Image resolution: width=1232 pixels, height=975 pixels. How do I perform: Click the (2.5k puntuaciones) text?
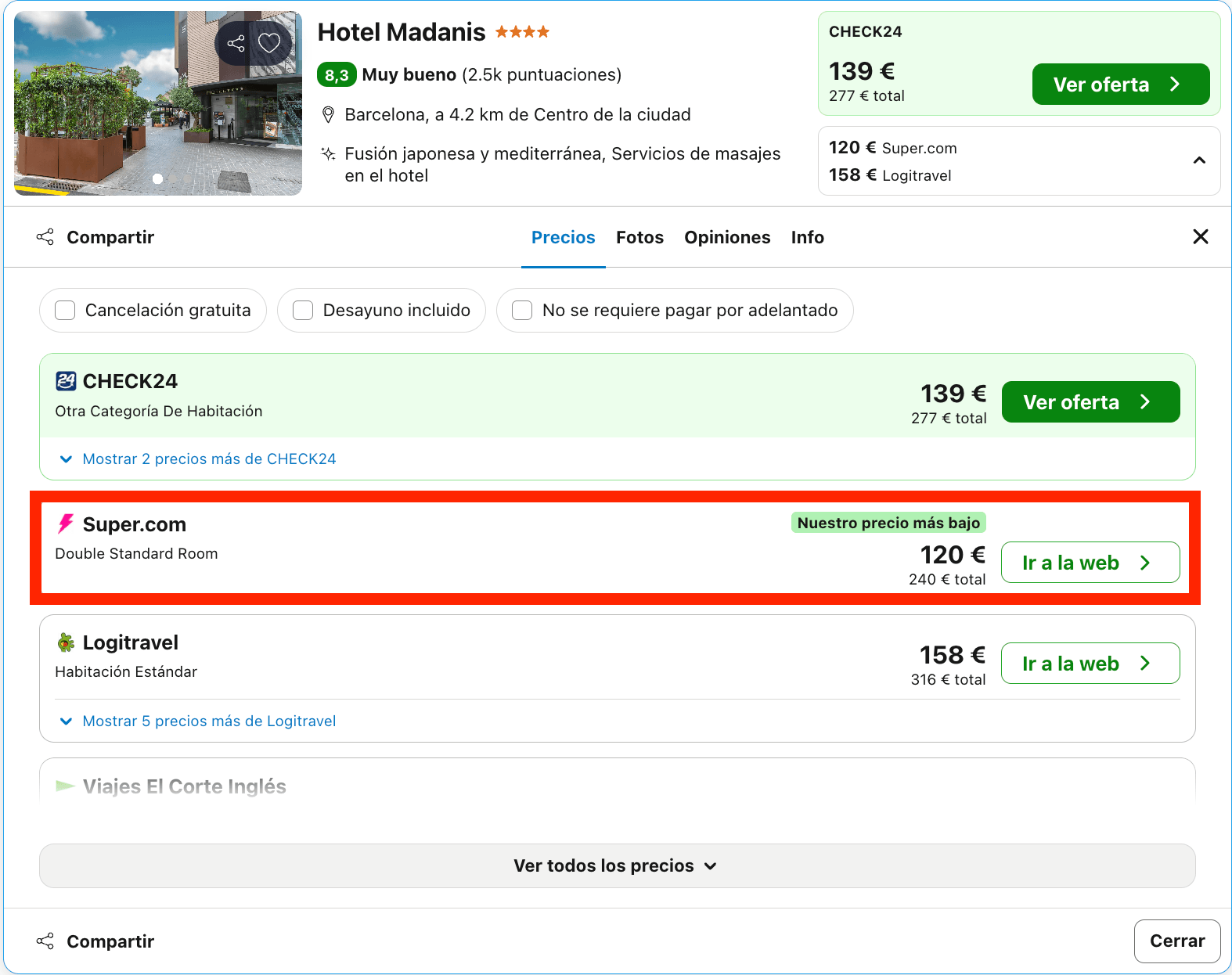tap(542, 75)
